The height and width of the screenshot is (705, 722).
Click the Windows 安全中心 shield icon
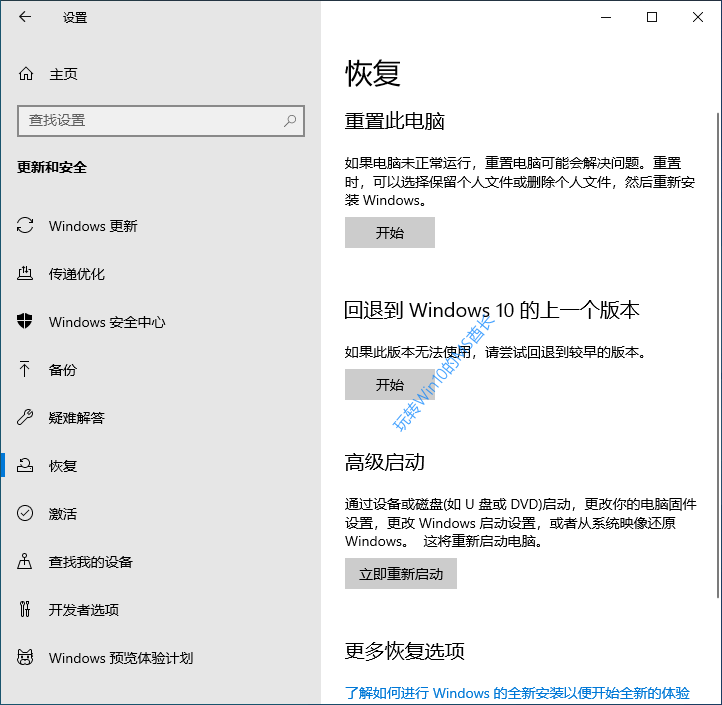coord(25,321)
